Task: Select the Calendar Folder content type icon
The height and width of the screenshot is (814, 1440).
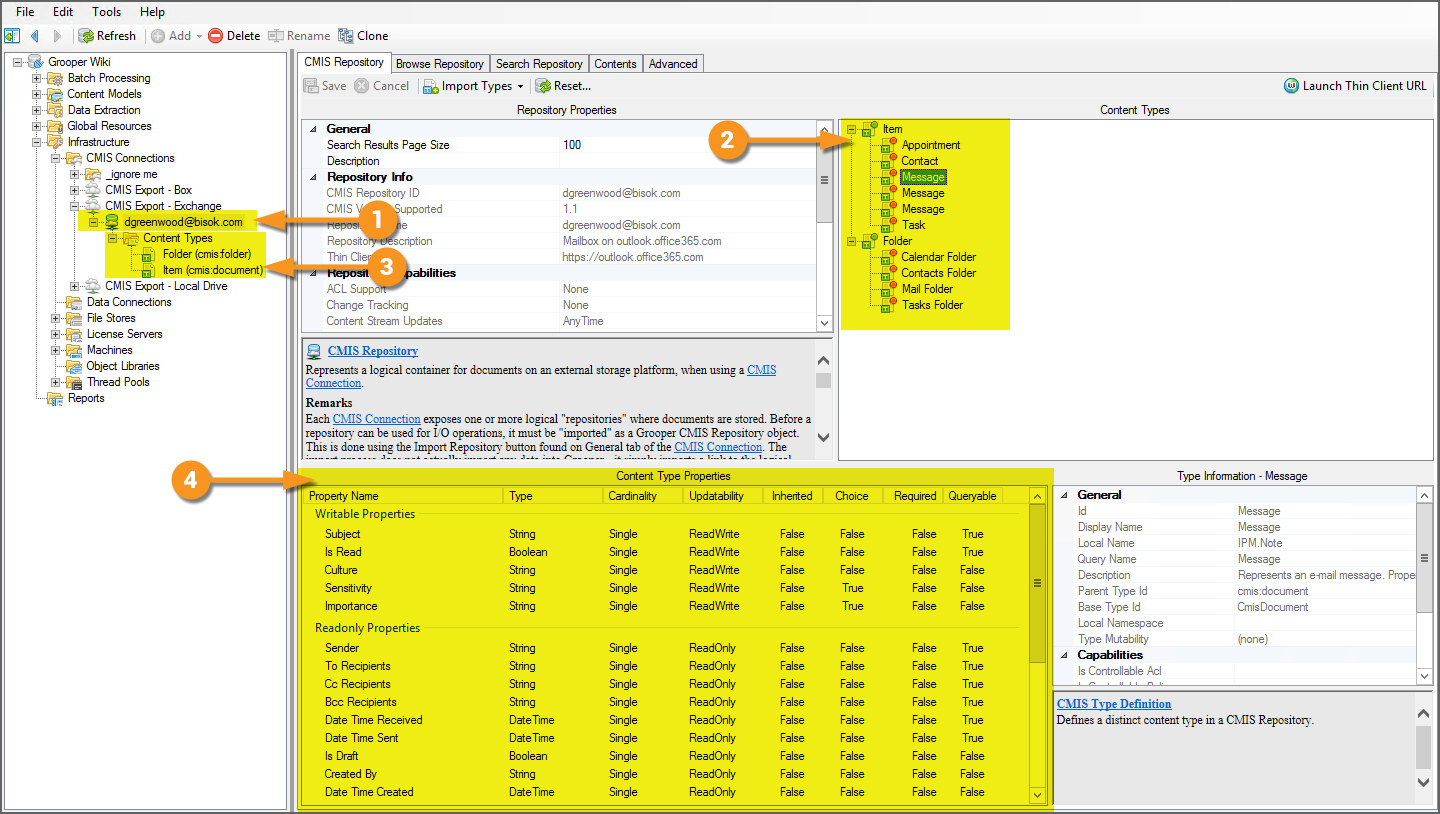Action: pos(888,257)
